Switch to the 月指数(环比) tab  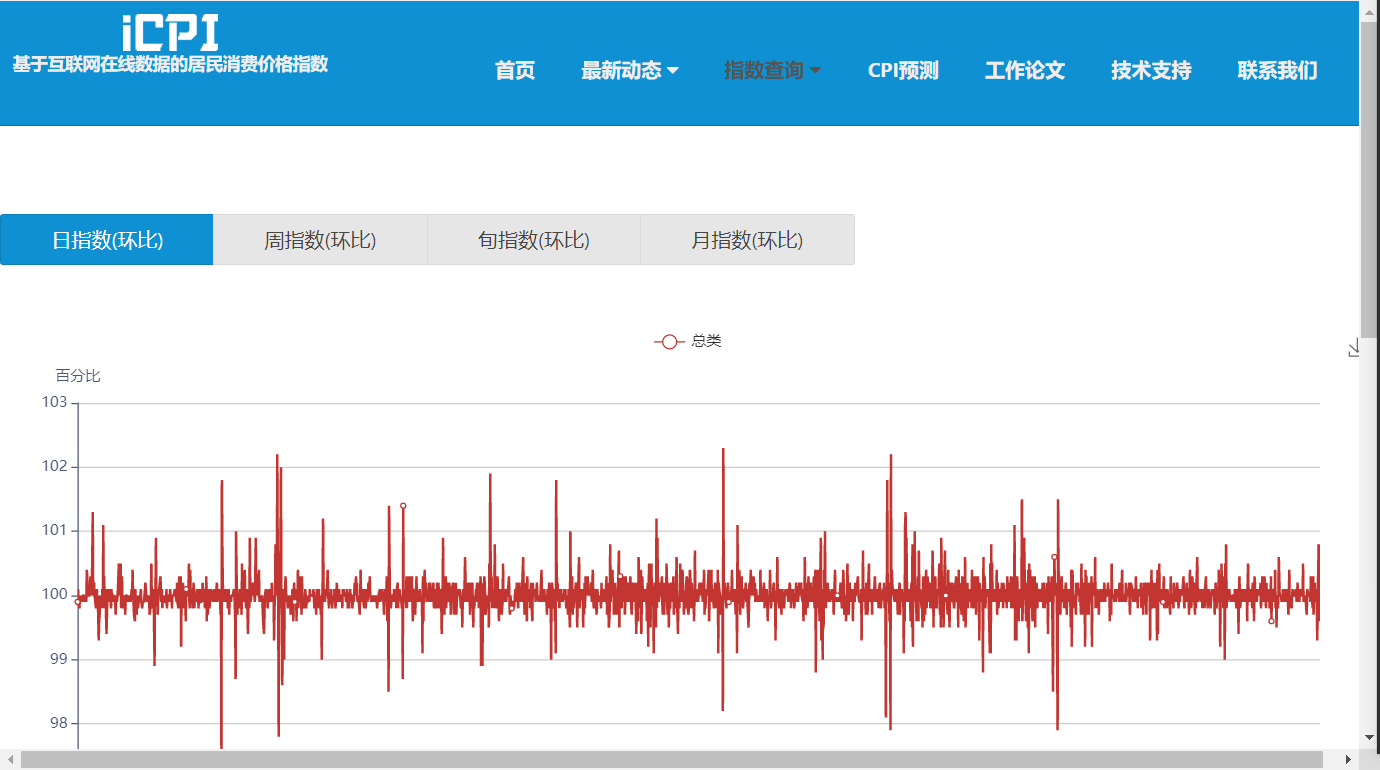pos(747,240)
